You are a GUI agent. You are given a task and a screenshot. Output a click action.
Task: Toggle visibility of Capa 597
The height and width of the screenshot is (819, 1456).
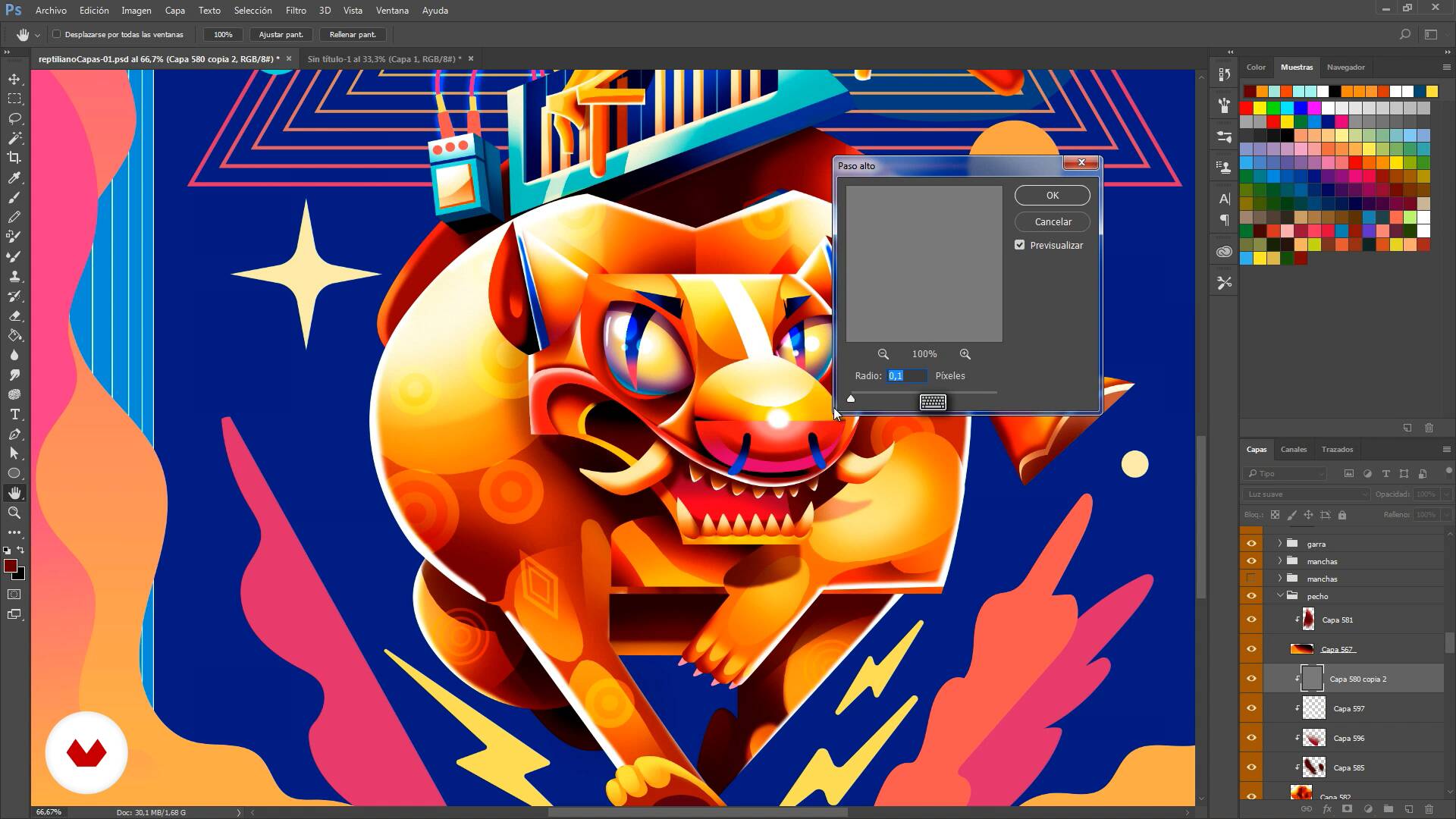1251,708
